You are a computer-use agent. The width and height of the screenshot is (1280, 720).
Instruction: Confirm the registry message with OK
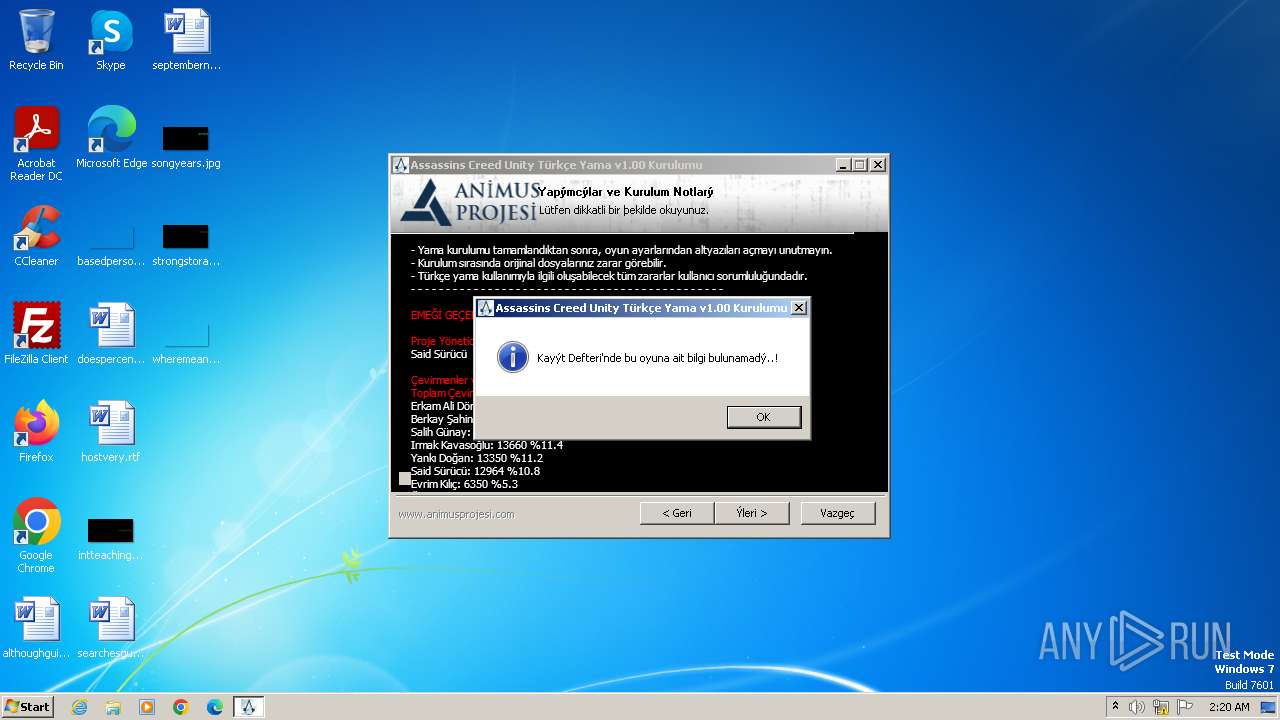coord(764,417)
